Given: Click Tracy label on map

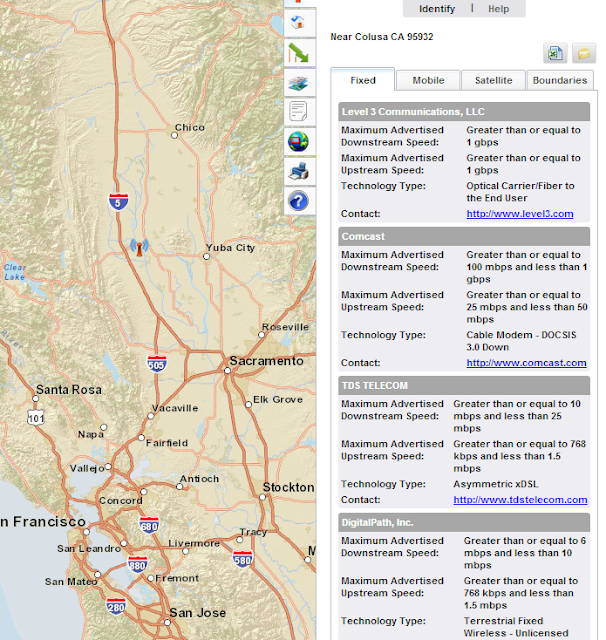Looking at the screenshot, I should pos(253,532).
